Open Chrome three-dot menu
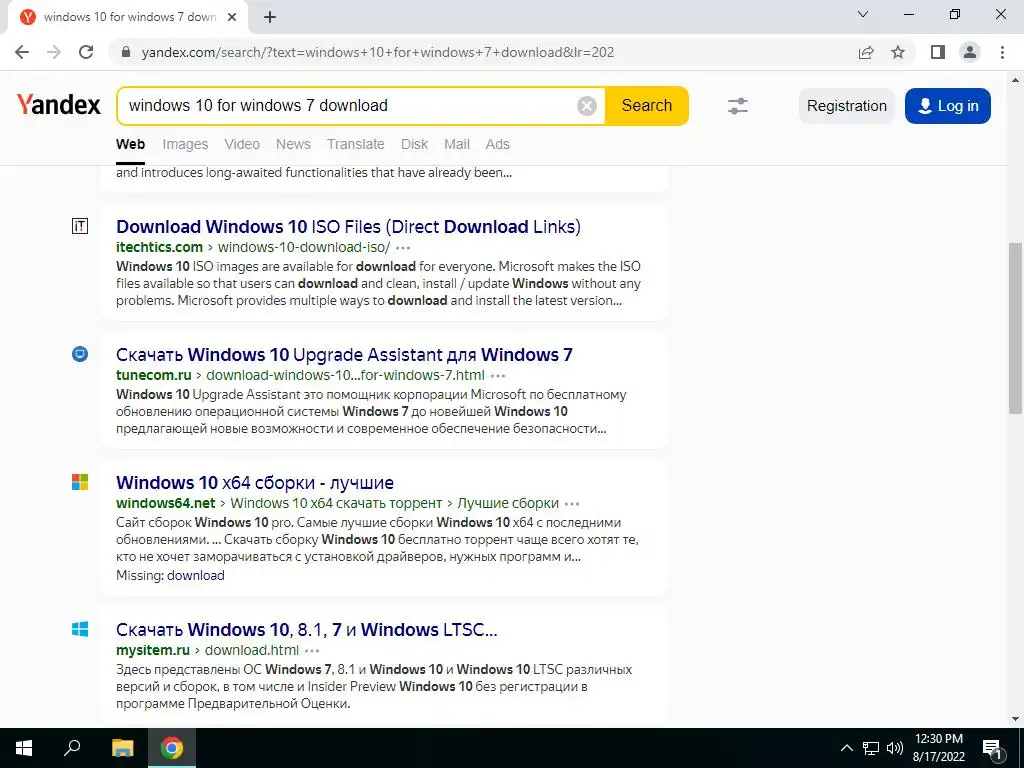 (1002, 52)
